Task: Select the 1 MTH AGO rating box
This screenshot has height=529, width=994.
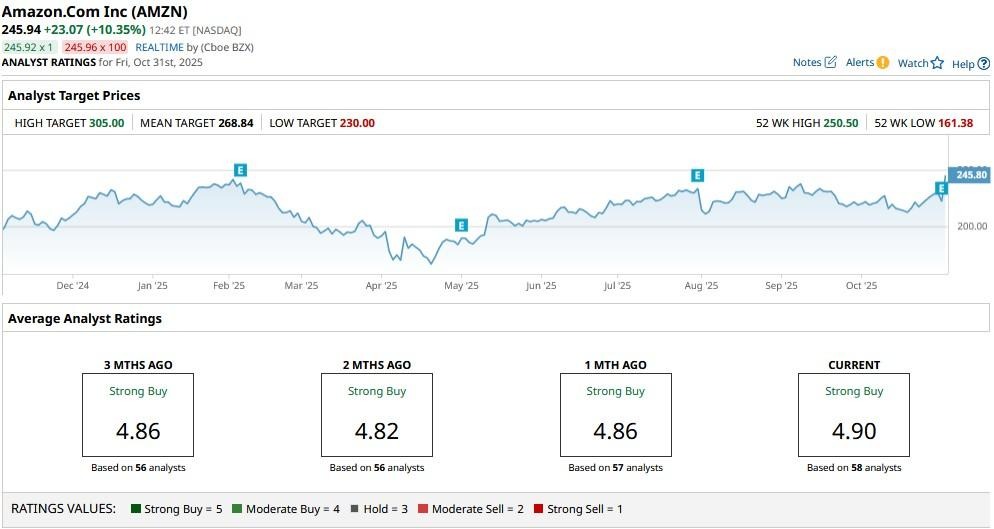Action: [x=615, y=414]
